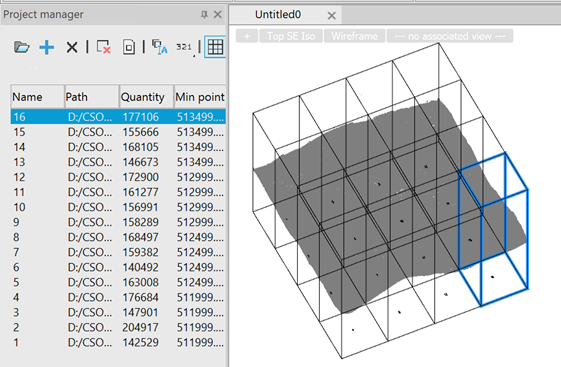Click the document page icon
The height and width of the screenshot is (367, 561).
tap(129, 47)
